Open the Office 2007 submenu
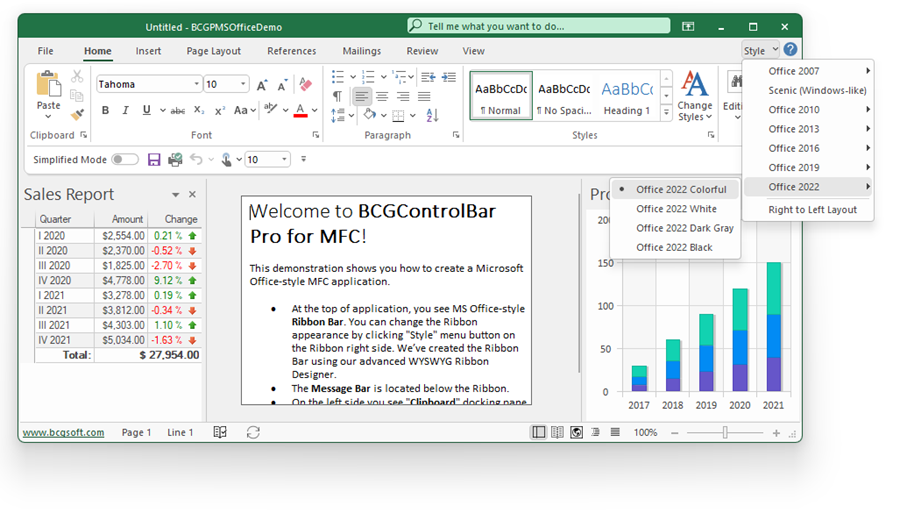Screen dimensions: 900x513 pos(808,71)
